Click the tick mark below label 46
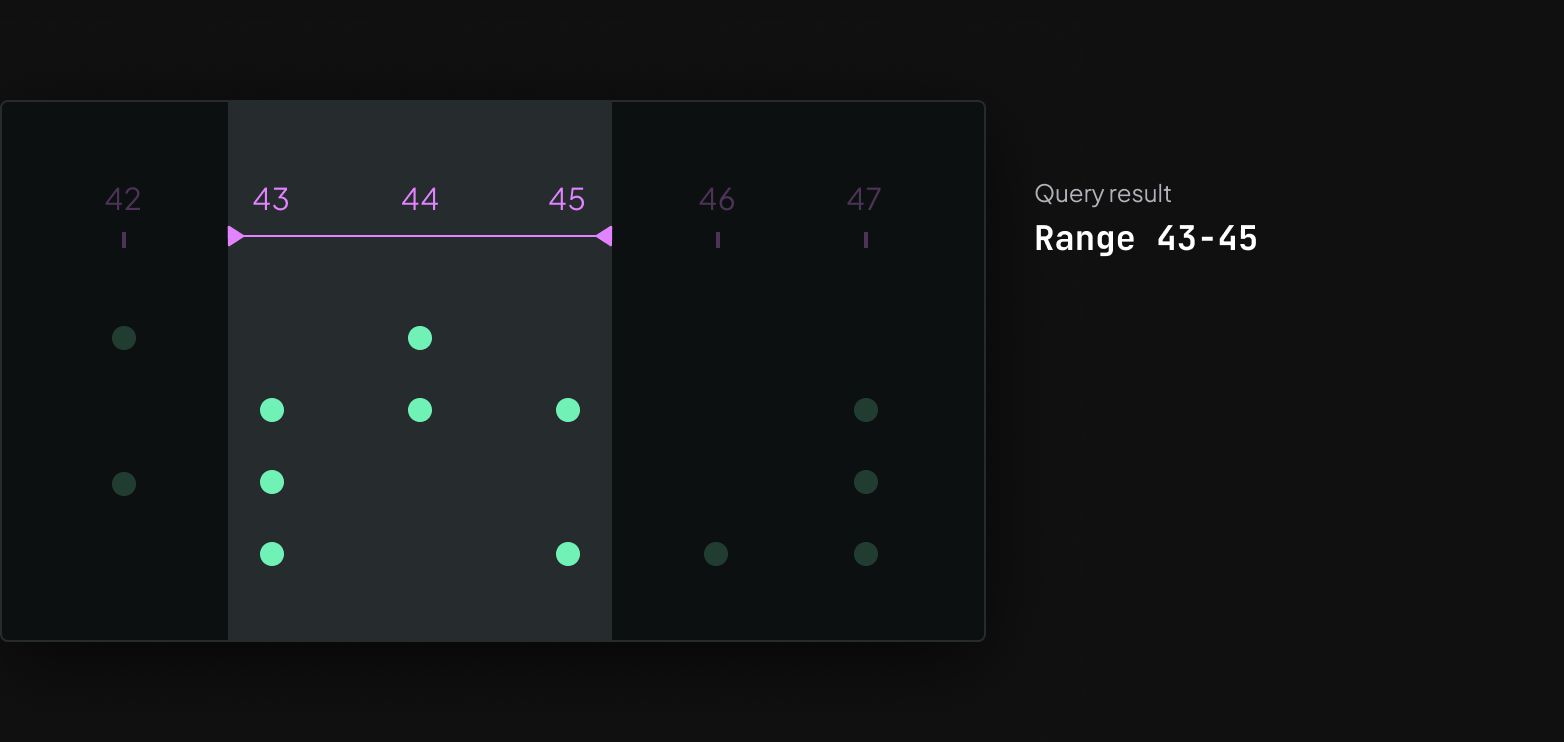Screen dimensions: 1564x742 point(716,239)
